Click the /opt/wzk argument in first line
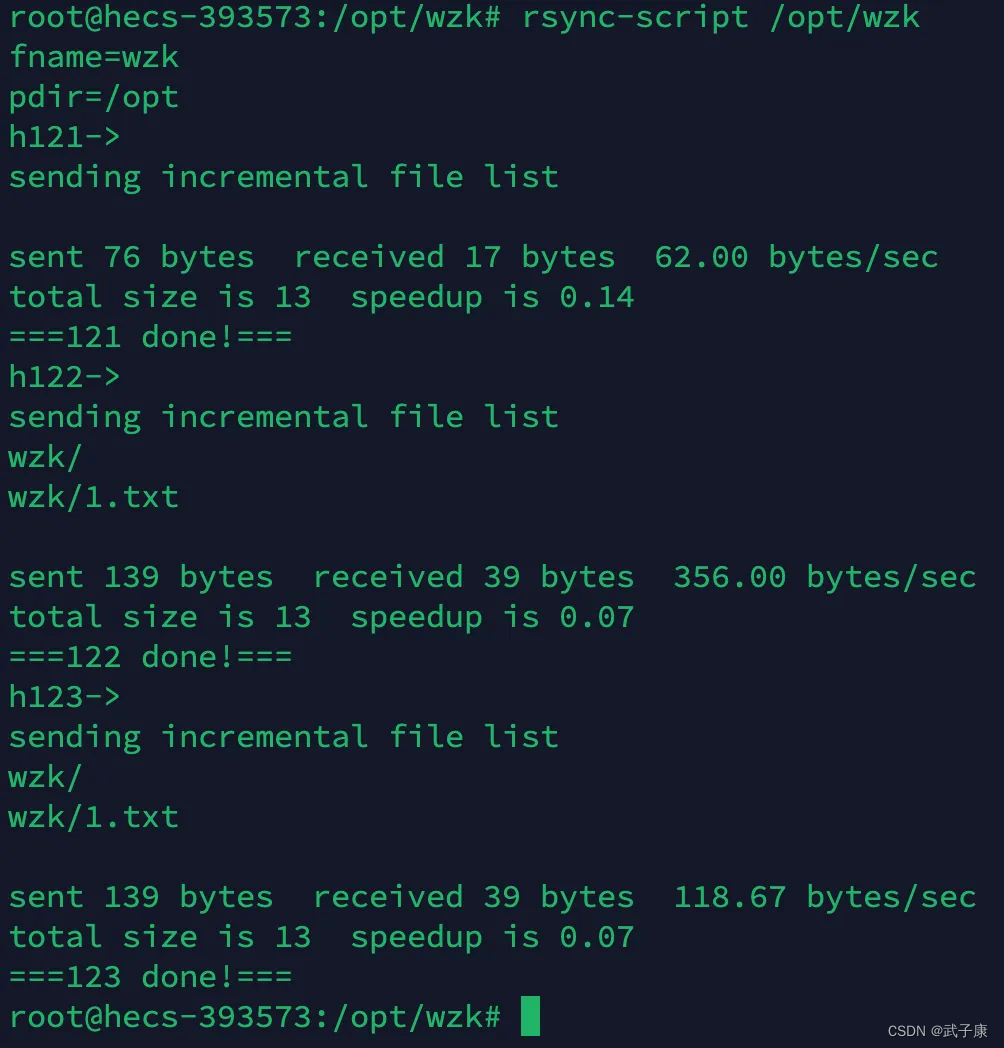This screenshot has width=1004, height=1048. [x=844, y=17]
